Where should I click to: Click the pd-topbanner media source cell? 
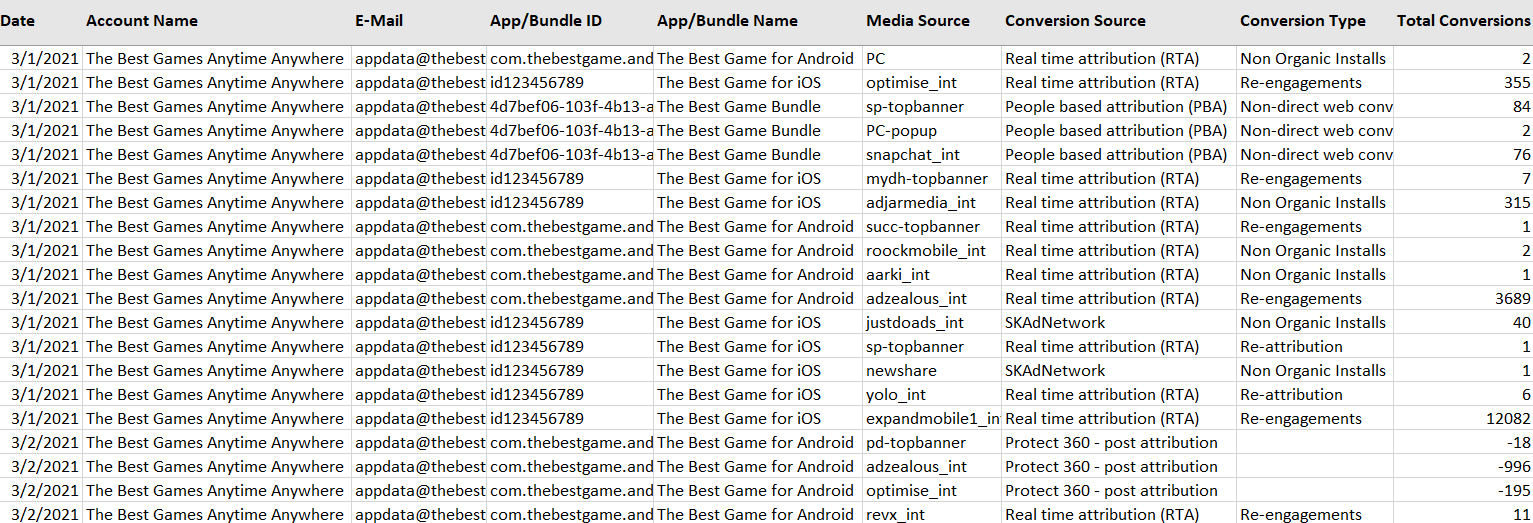point(915,443)
